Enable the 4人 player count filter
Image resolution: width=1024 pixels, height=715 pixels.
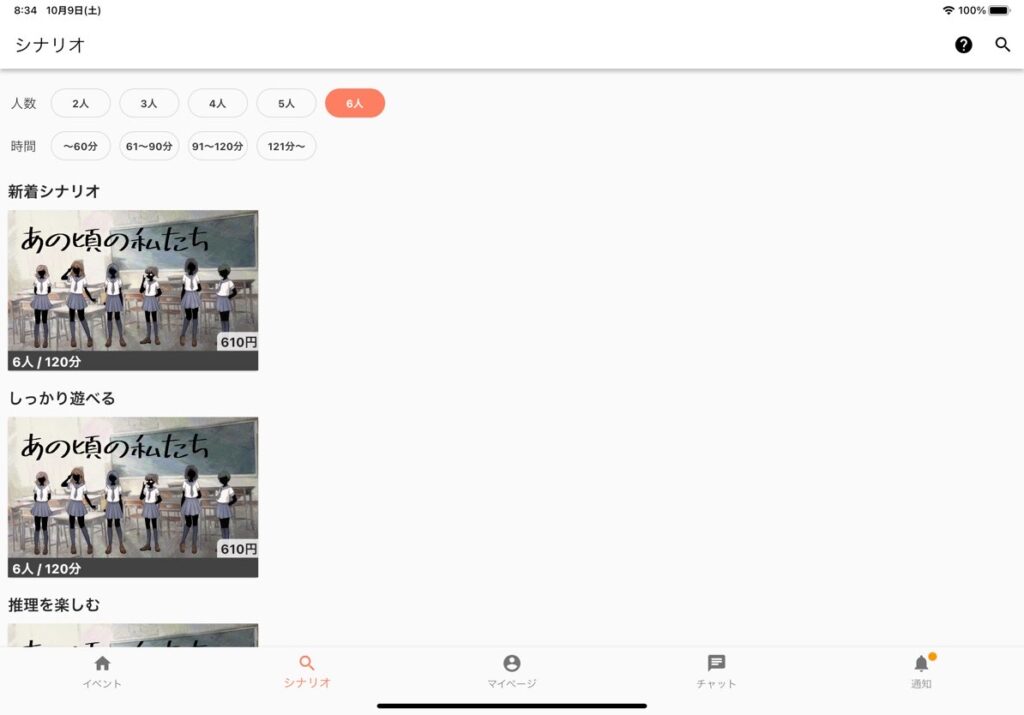pyautogui.click(x=218, y=103)
